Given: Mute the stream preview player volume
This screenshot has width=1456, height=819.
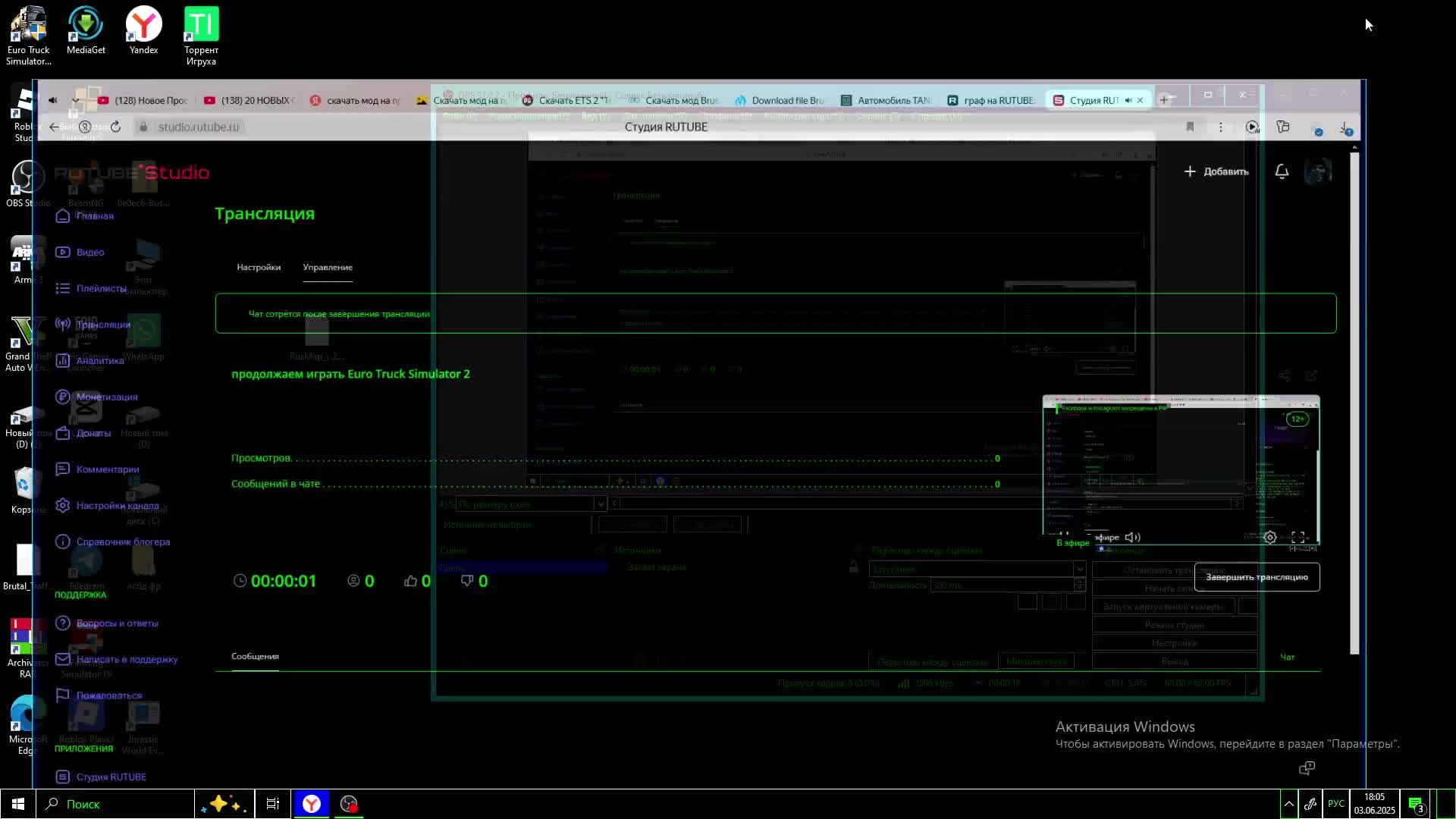Looking at the screenshot, I should click(1132, 537).
